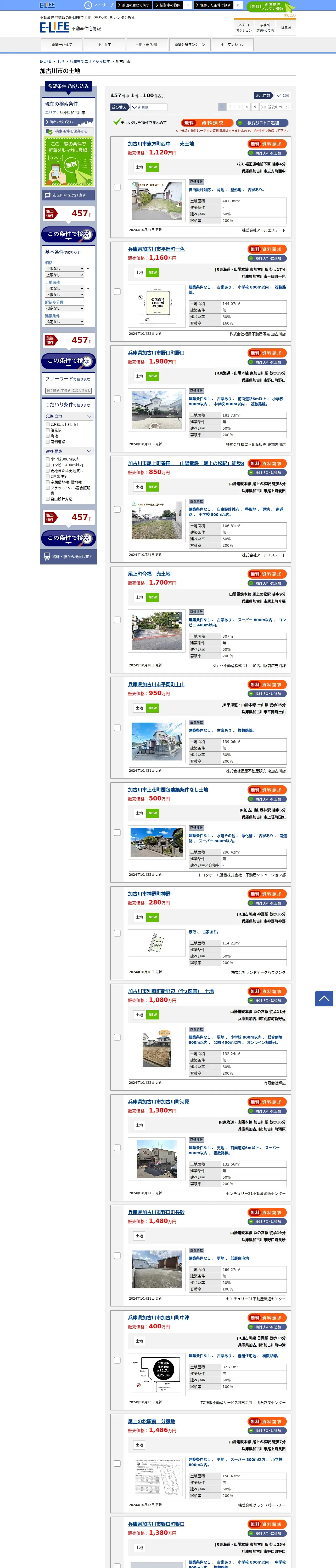This screenshot has width=336, height=1568.
Task: Open 価格 下限なし dropdown
Action: (64, 268)
